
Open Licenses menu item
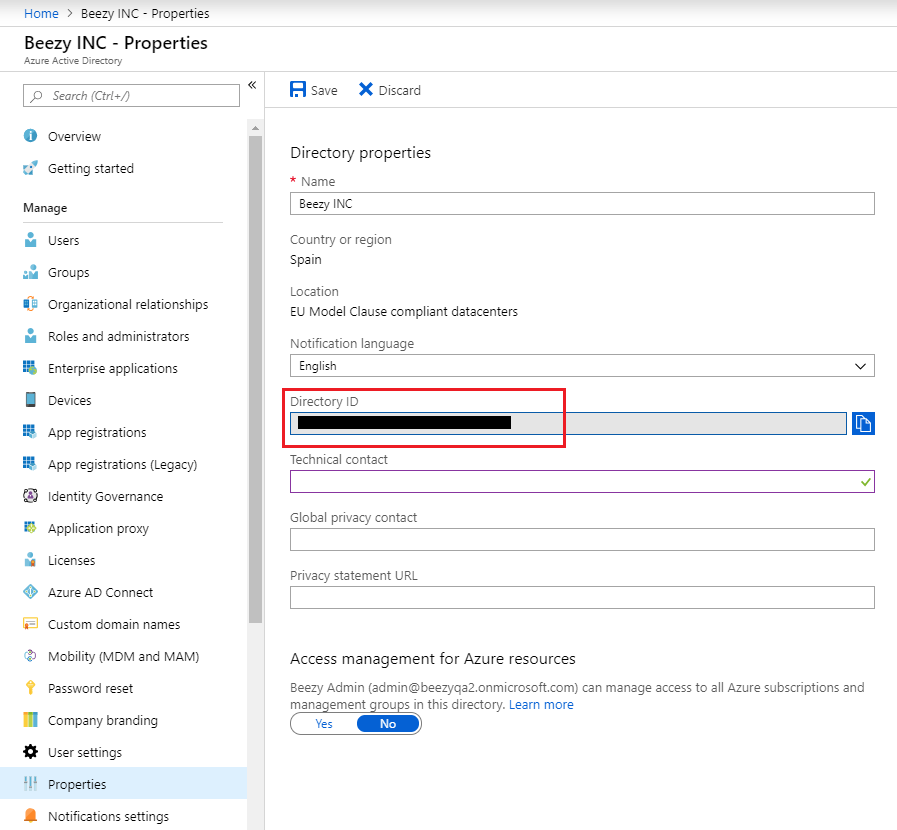[x=72, y=561]
